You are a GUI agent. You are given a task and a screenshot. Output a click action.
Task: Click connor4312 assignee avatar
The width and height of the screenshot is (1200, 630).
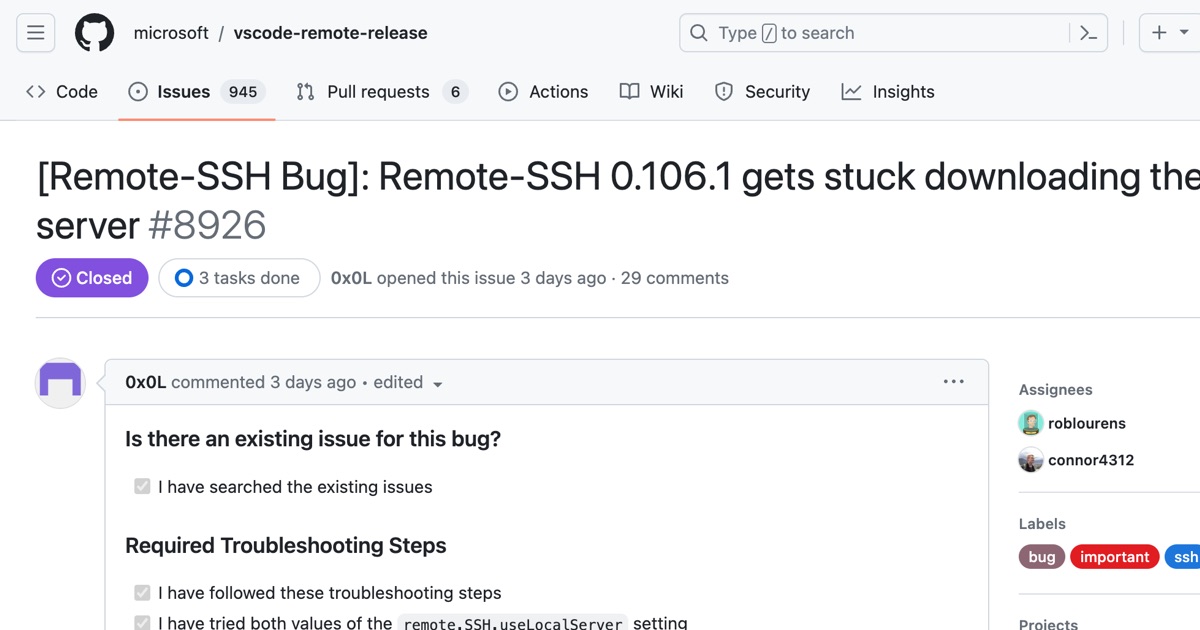[1031, 460]
